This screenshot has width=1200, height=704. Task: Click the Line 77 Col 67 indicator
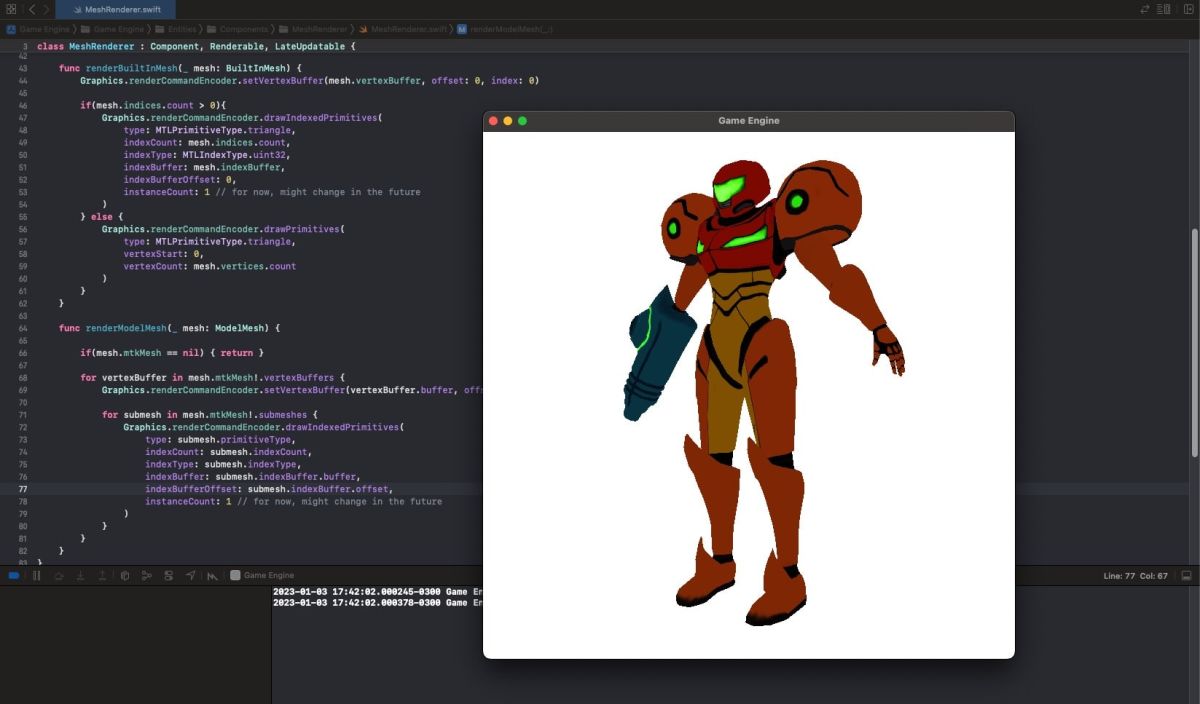(x=1137, y=576)
